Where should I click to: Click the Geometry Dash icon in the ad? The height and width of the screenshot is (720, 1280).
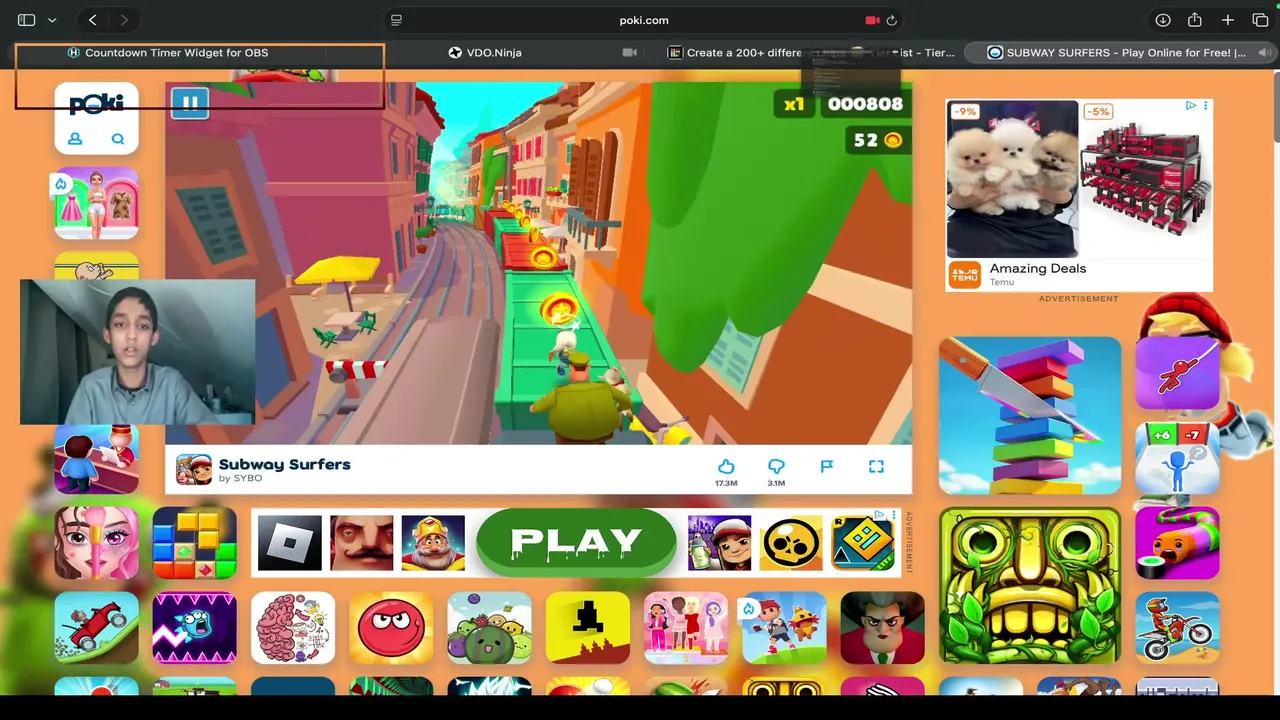pos(862,543)
